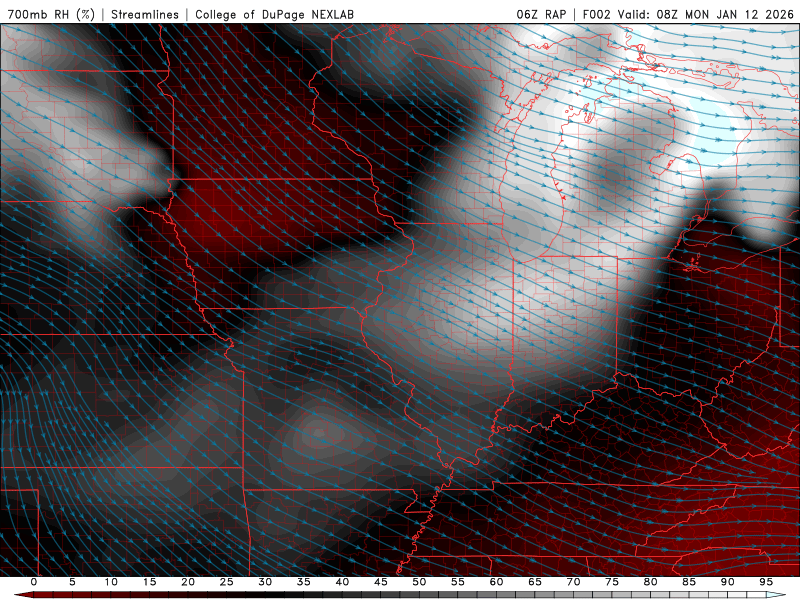Viewport: 800px width, 600px height.
Task: Click the pale blue high-end colorbar arrow
Action: point(776,595)
